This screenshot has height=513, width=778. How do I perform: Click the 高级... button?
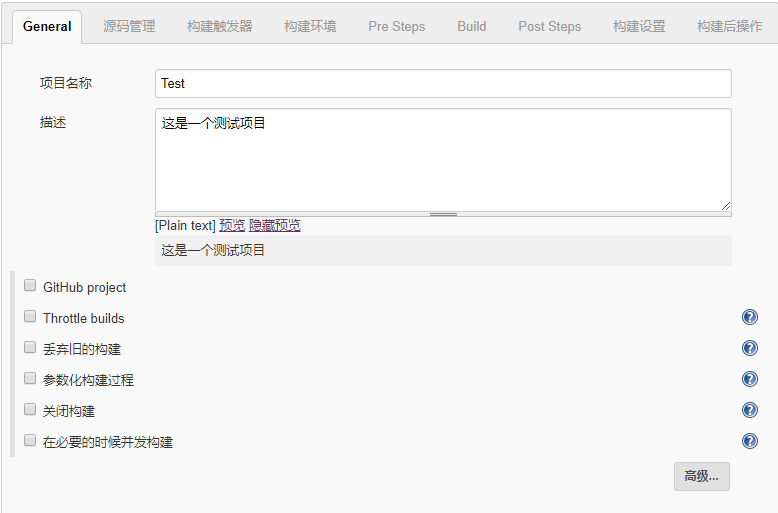coord(702,476)
